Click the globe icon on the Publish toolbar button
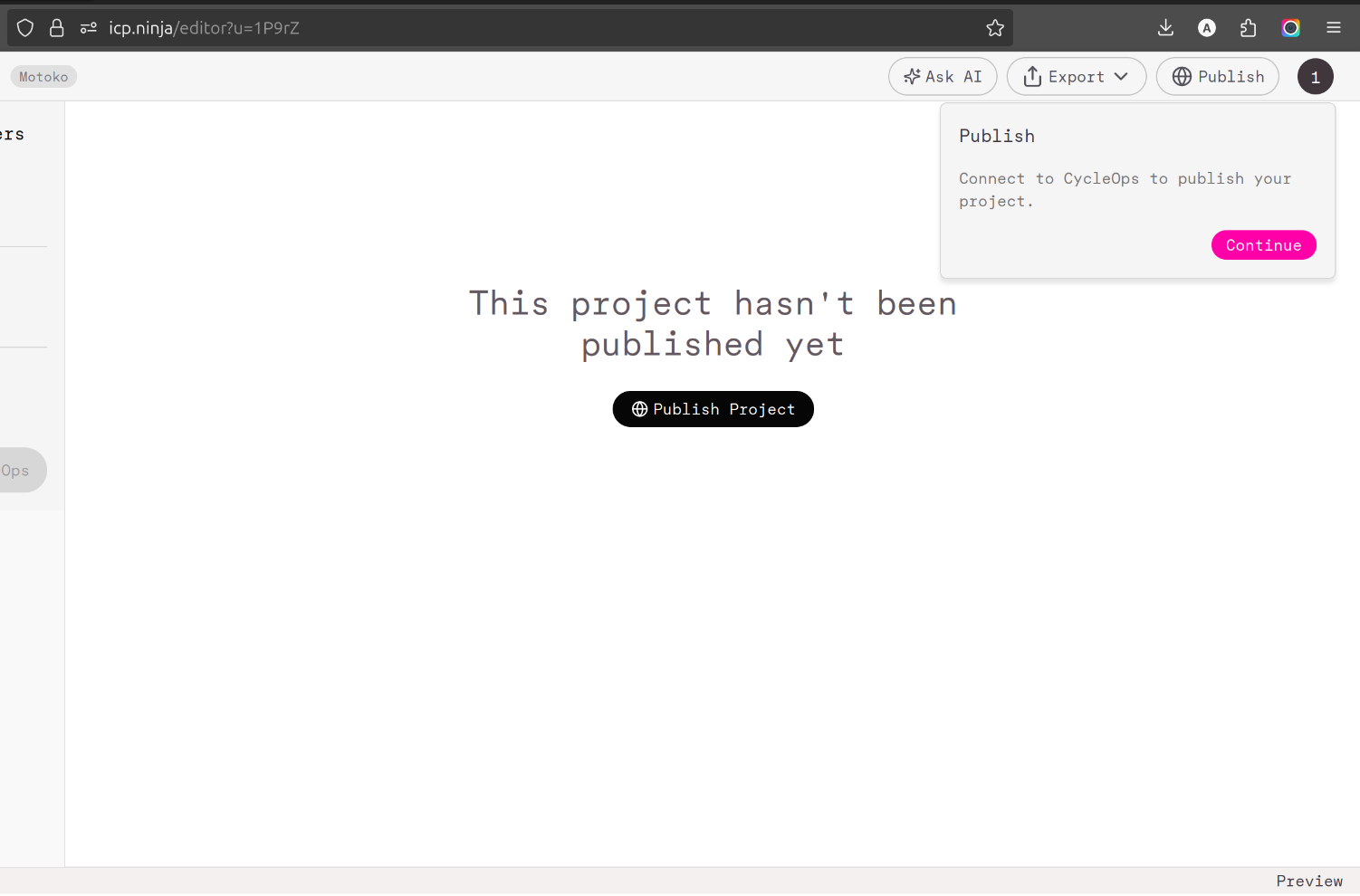This screenshot has width=1360, height=896. click(1183, 76)
